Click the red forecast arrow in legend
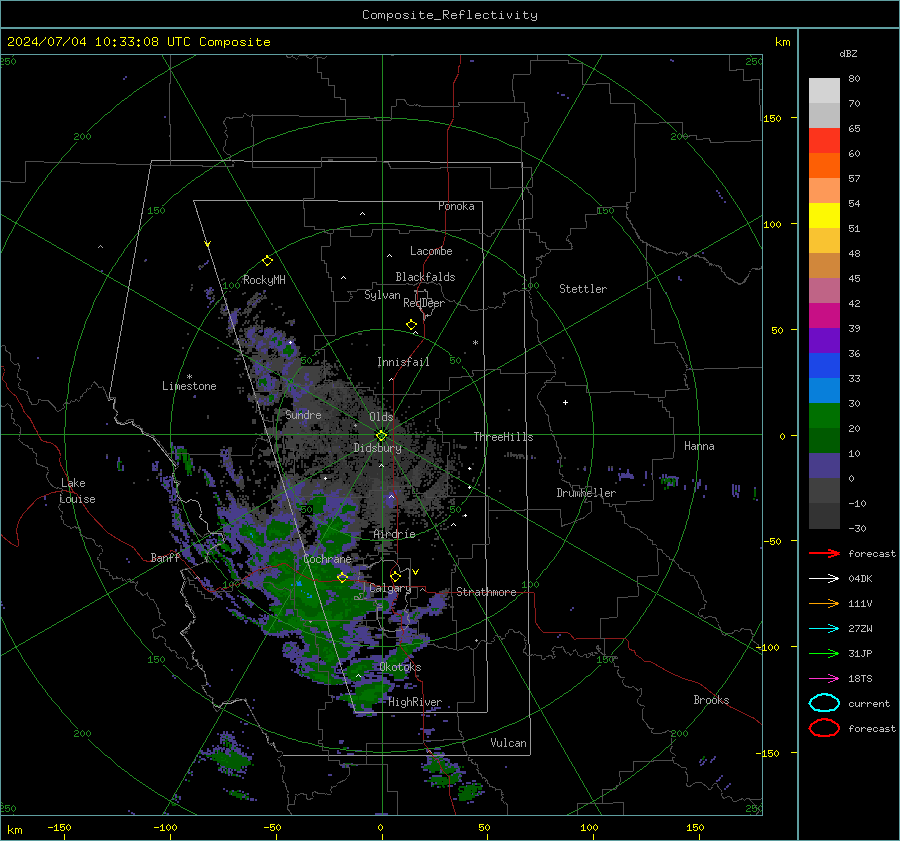 (824, 553)
